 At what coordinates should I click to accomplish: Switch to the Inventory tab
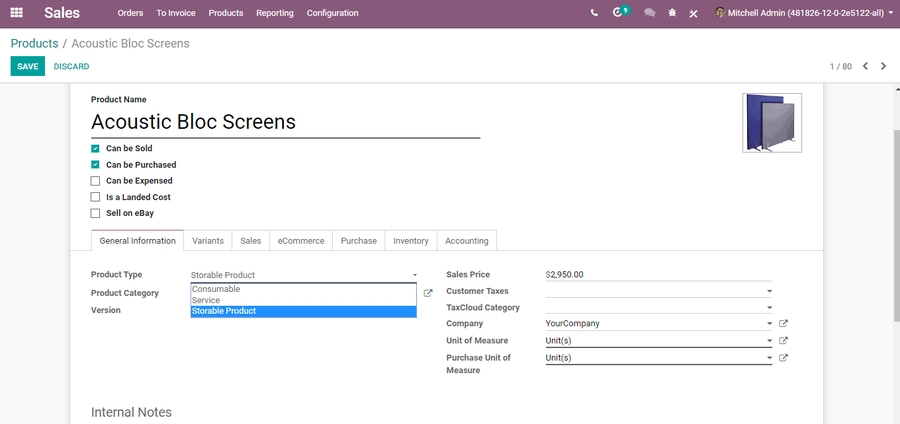(410, 241)
